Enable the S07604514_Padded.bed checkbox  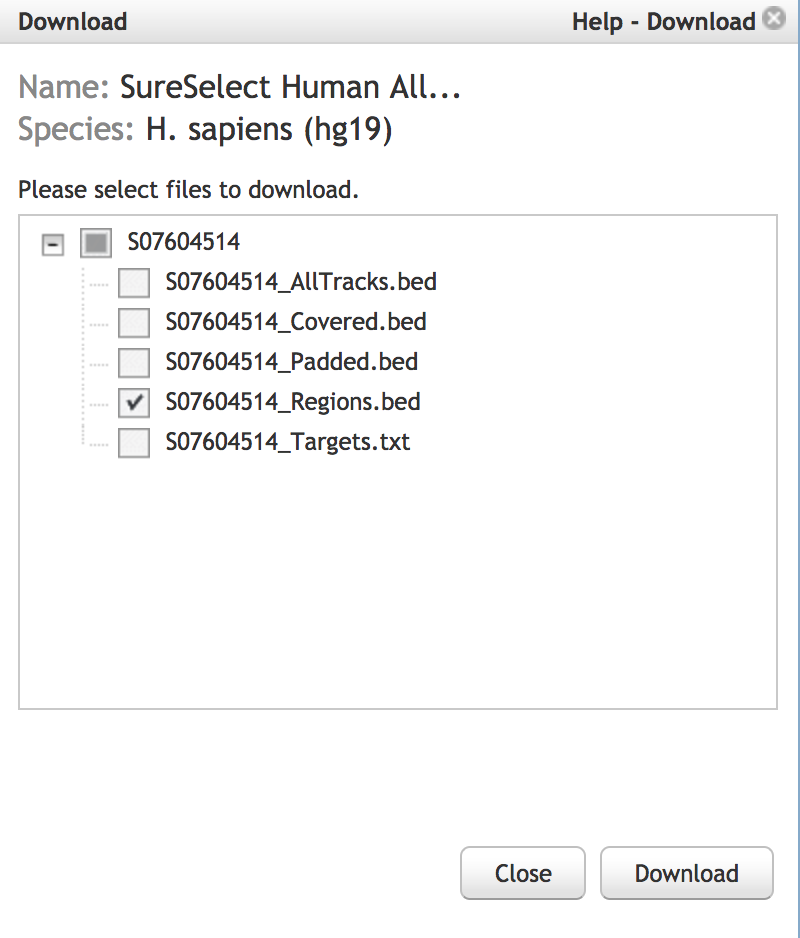coord(134,363)
